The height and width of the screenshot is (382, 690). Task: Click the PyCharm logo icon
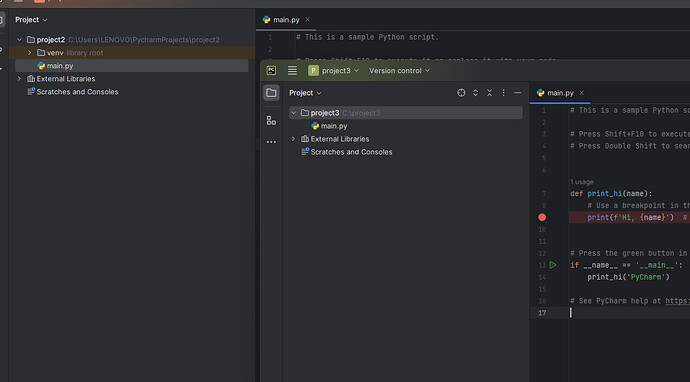(272, 70)
